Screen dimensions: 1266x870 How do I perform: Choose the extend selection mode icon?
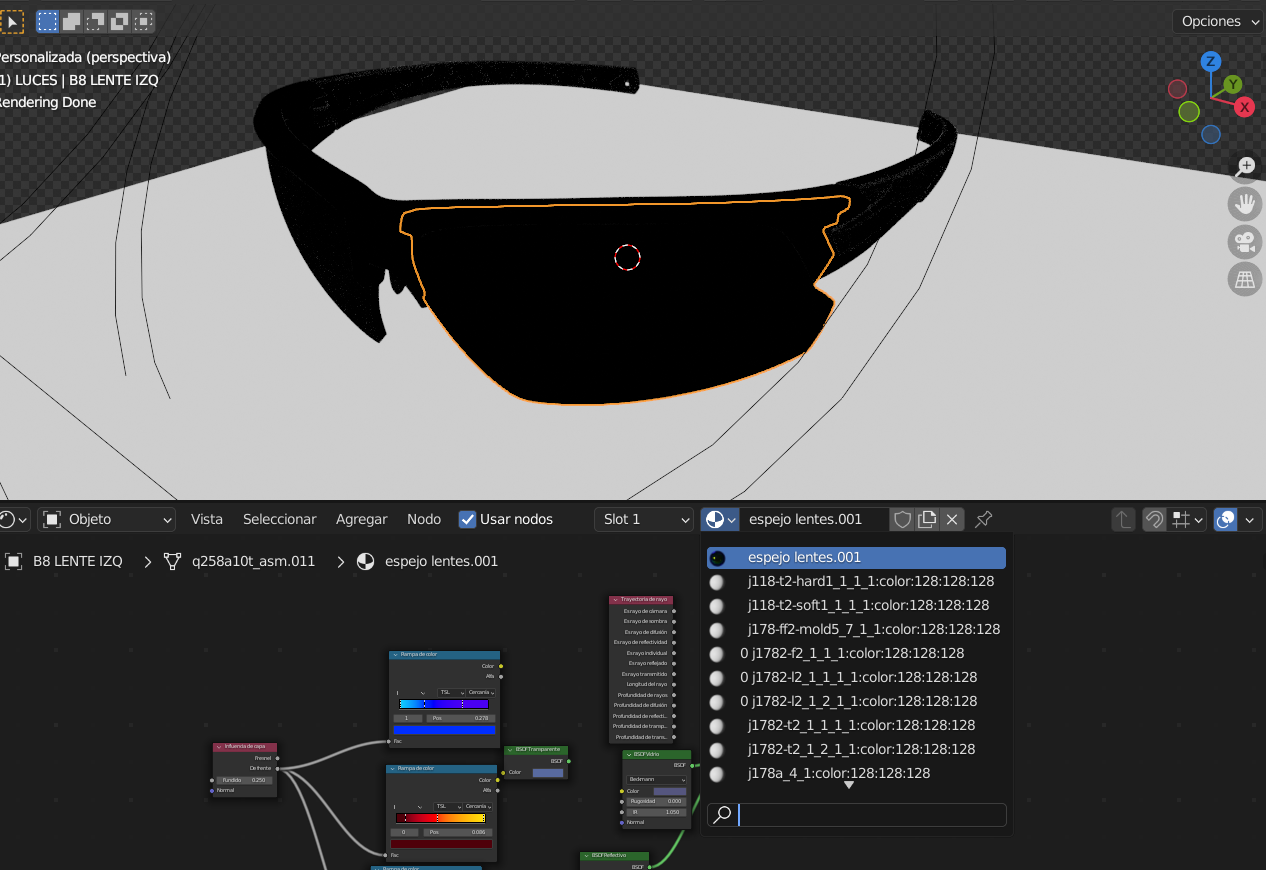tap(72, 21)
